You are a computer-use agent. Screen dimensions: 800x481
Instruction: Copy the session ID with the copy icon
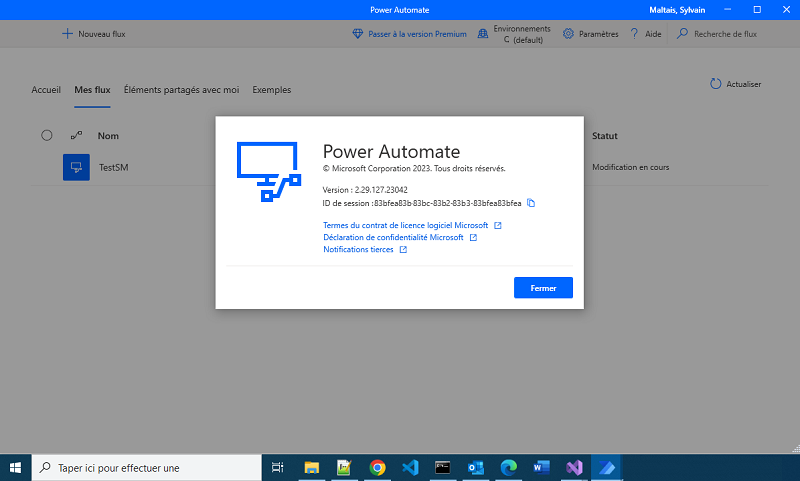click(532, 203)
